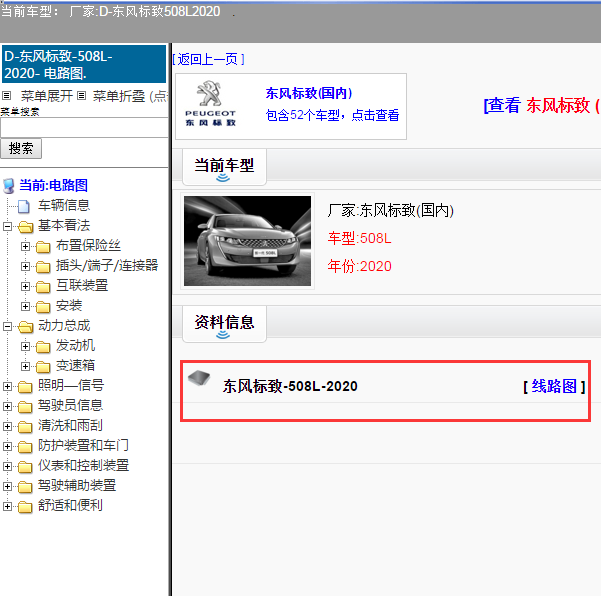Click the folder icon for 互联装置
The image size is (601, 596).
click(x=43, y=287)
